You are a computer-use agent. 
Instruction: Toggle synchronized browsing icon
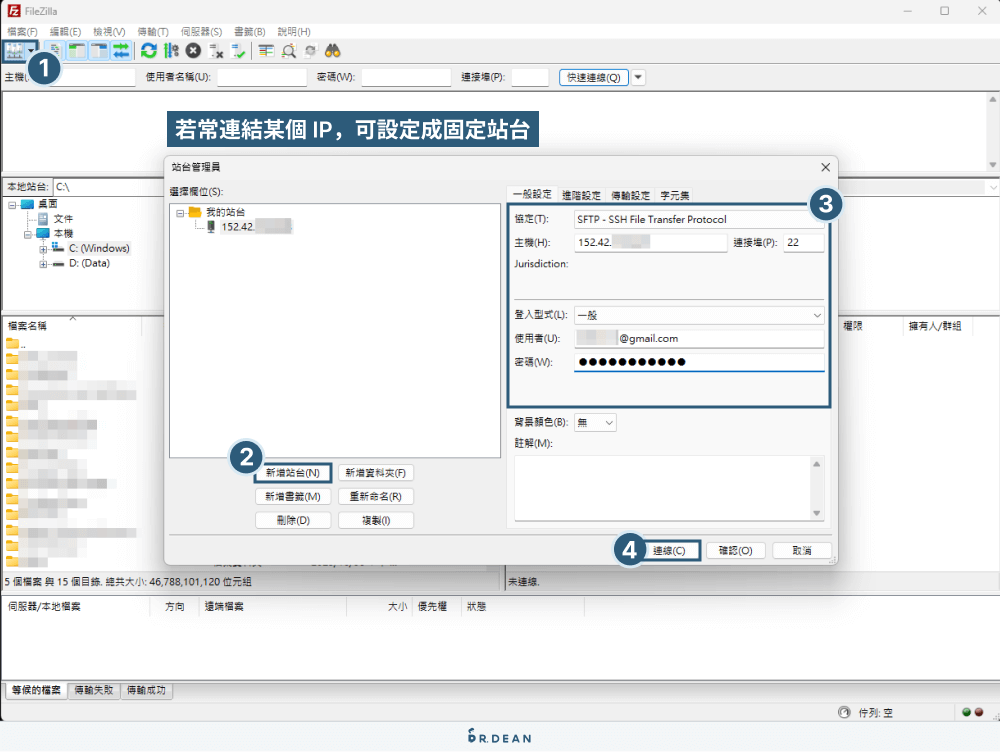tap(311, 50)
